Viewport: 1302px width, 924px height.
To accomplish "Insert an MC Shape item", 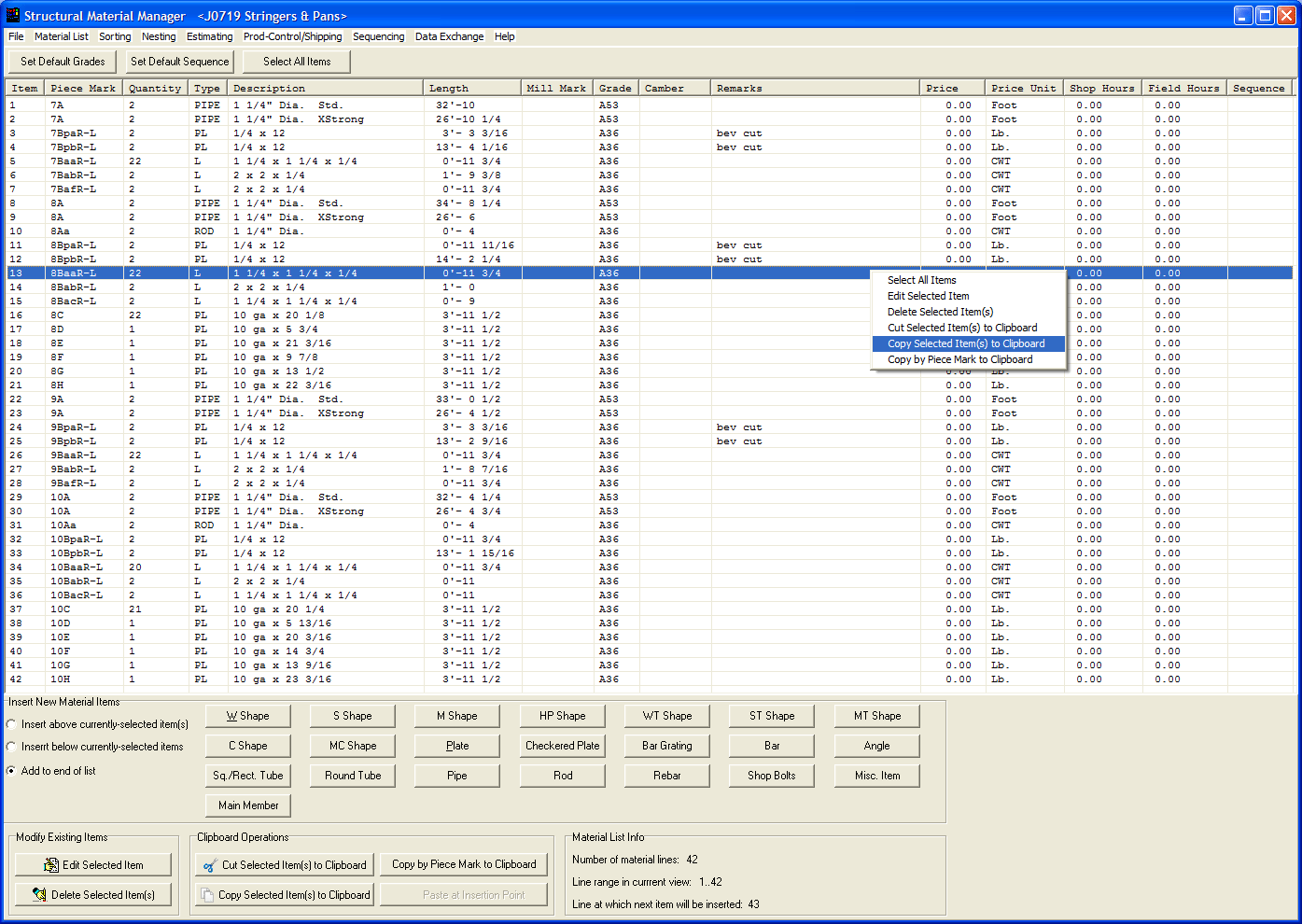I will coord(353,746).
